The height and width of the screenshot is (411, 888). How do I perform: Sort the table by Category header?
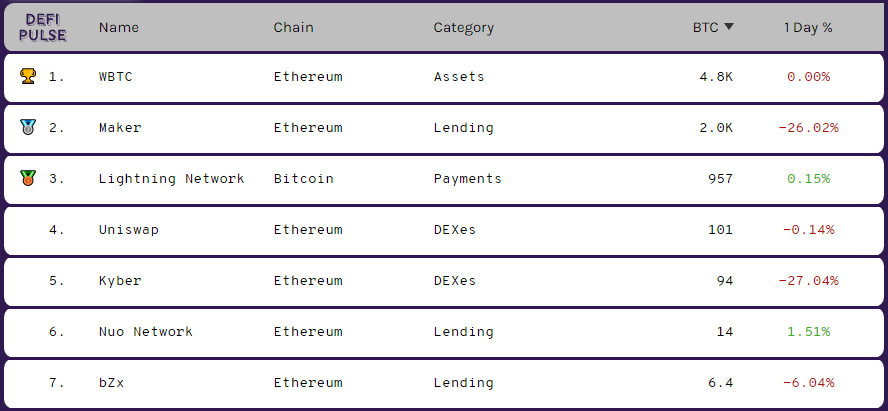coord(463,27)
